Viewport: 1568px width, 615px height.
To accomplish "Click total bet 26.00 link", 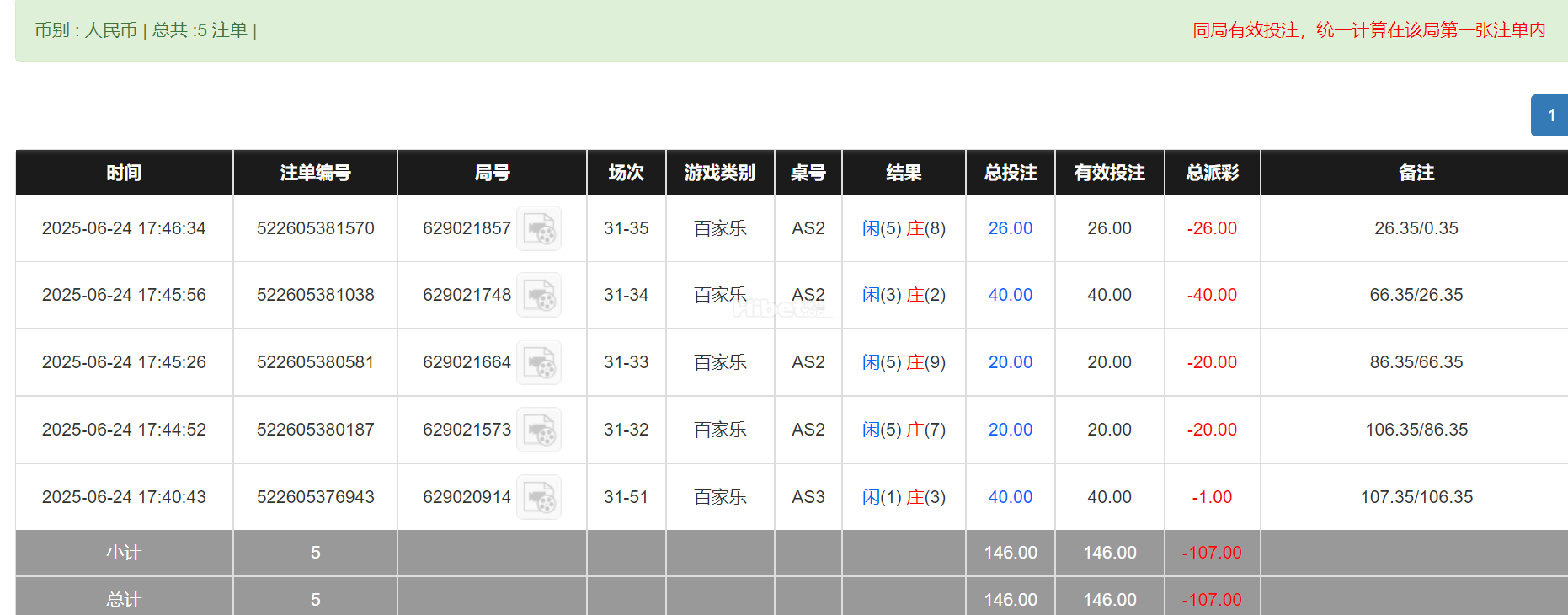I will [x=1010, y=228].
